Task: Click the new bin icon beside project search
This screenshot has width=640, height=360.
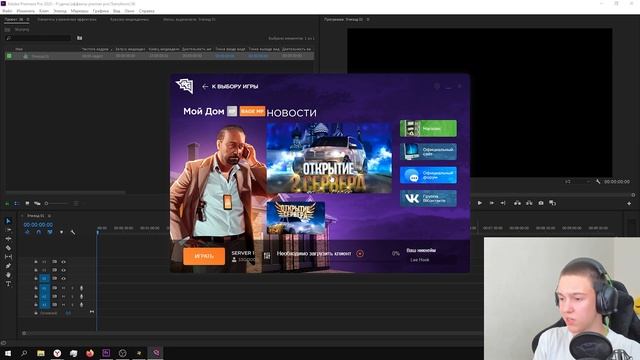Action: [80, 38]
